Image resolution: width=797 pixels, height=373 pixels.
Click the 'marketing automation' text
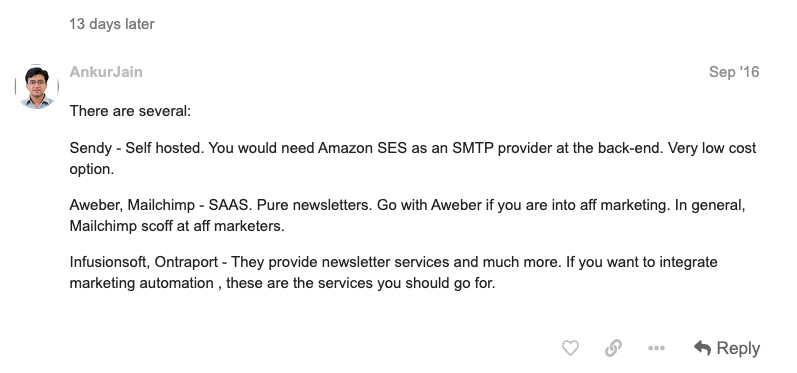point(141,283)
